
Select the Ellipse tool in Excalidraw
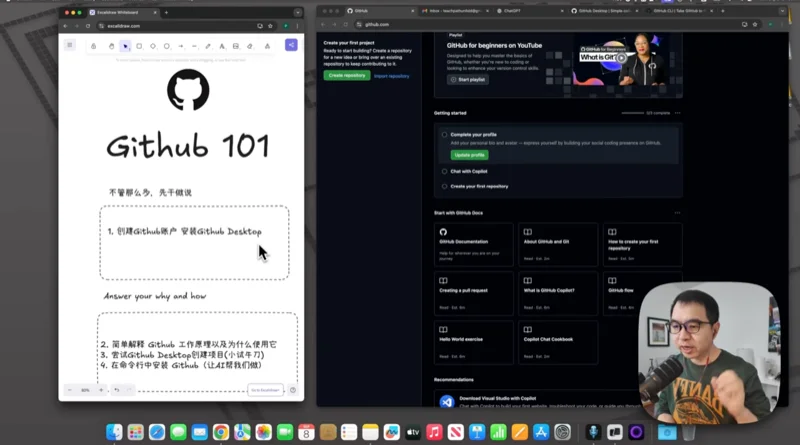click(x=166, y=46)
